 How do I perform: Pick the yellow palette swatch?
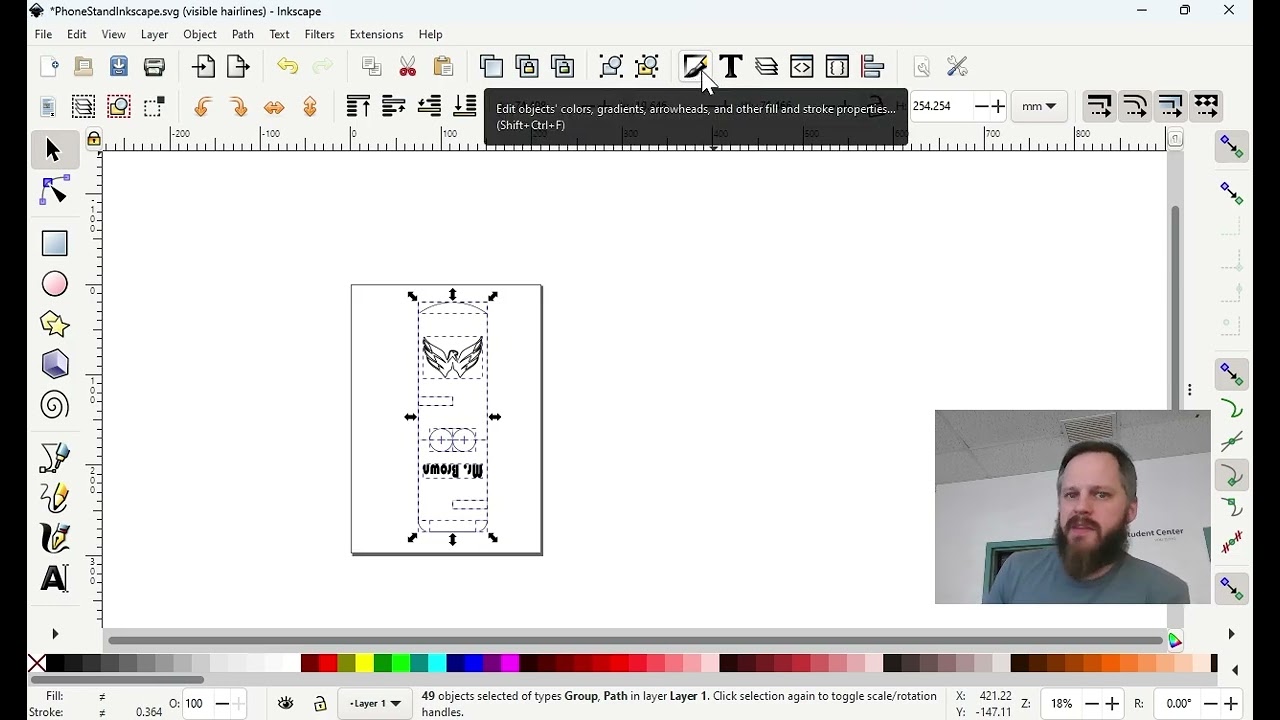coord(364,663)
